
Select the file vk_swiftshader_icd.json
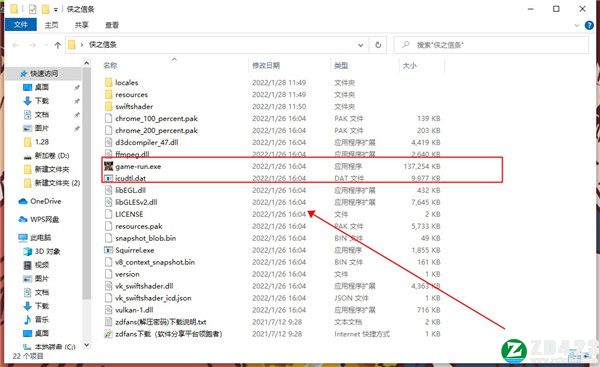click(x=153, y=298)
